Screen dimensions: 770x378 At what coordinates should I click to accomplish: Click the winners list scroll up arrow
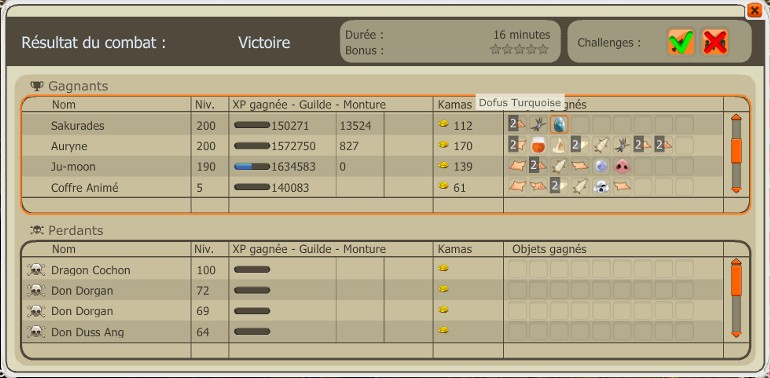pyautogui.click(x=736, y=117)
